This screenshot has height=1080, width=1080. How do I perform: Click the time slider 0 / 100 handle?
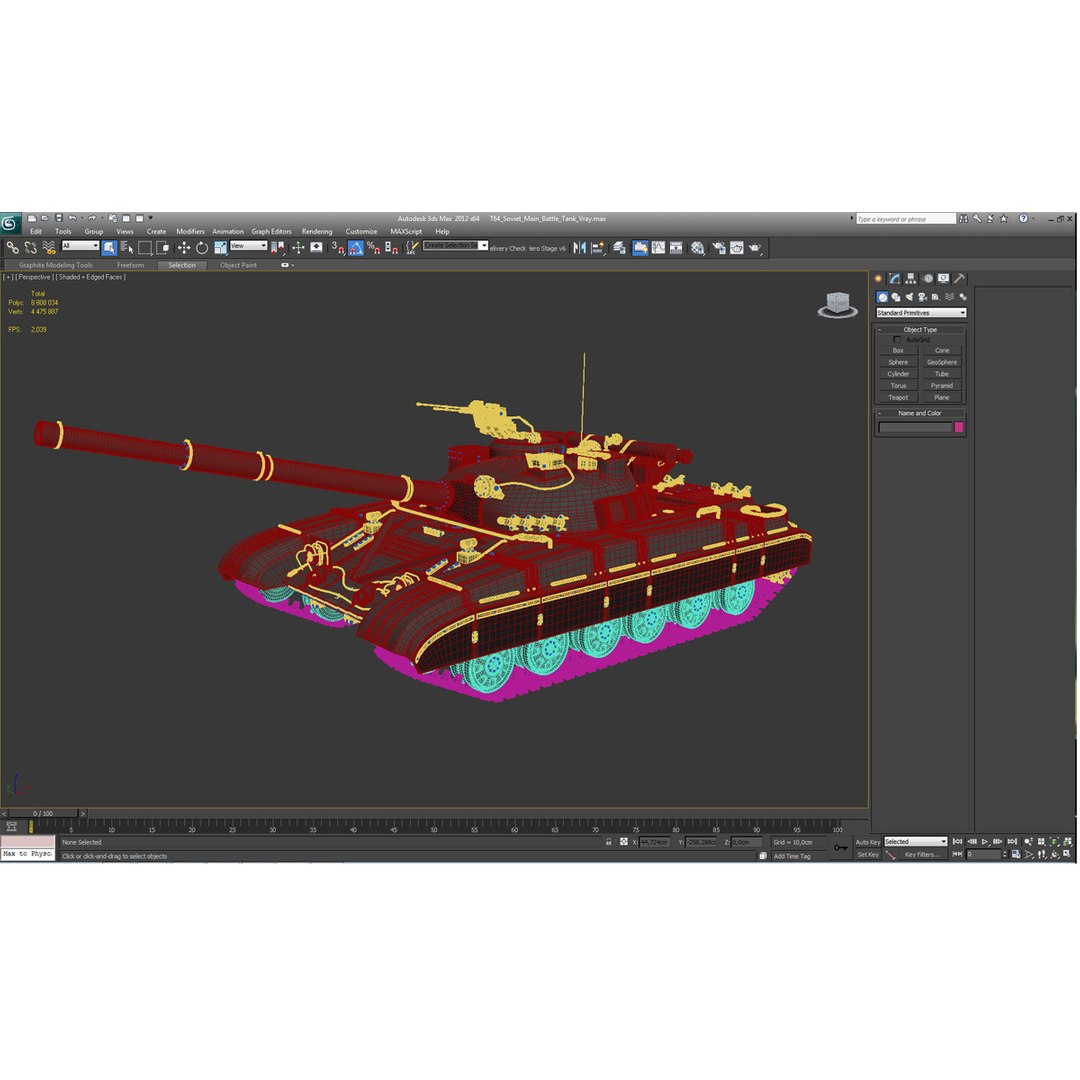(x=43, y=813)
